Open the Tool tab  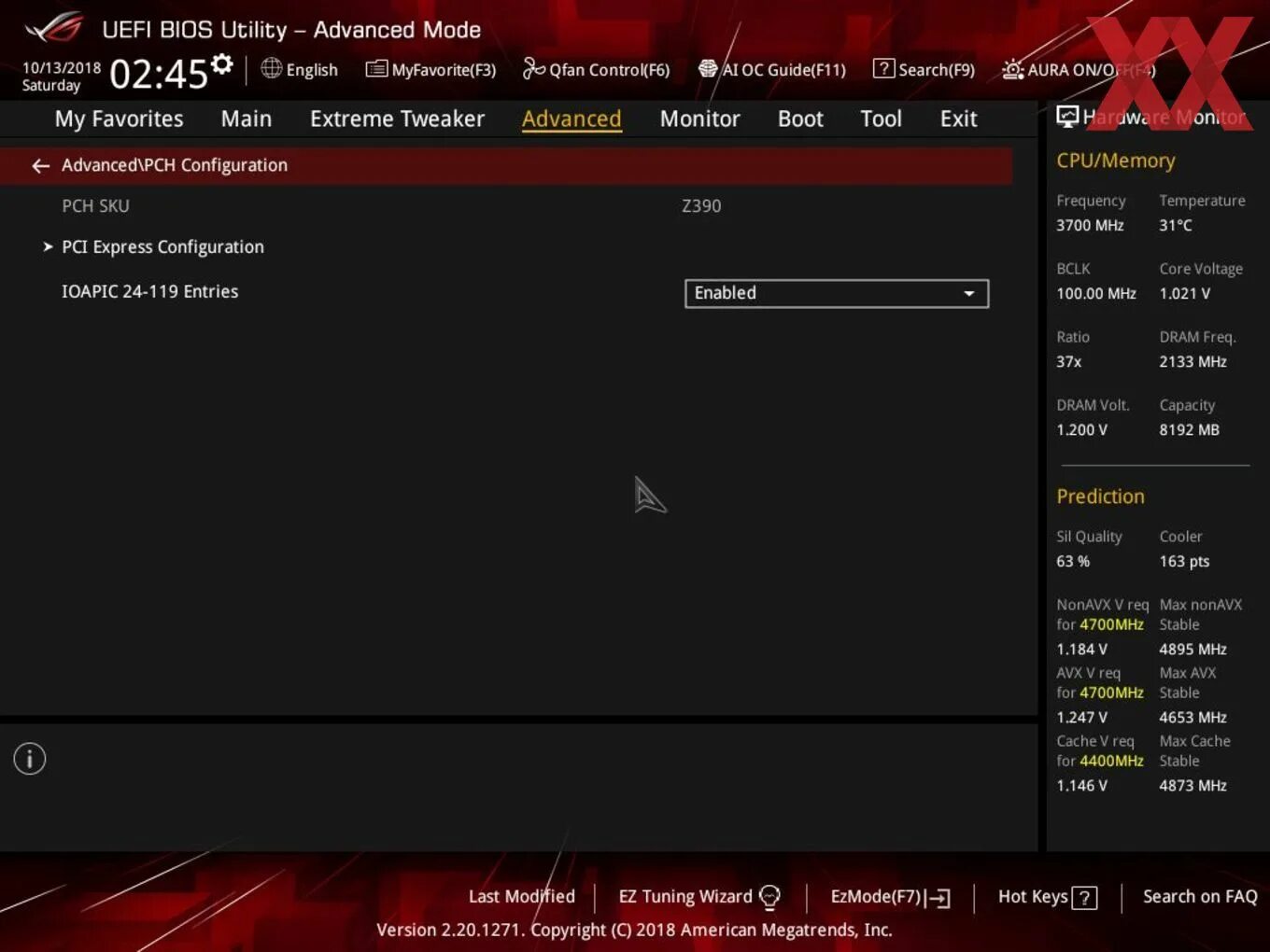tap(881, 119)
